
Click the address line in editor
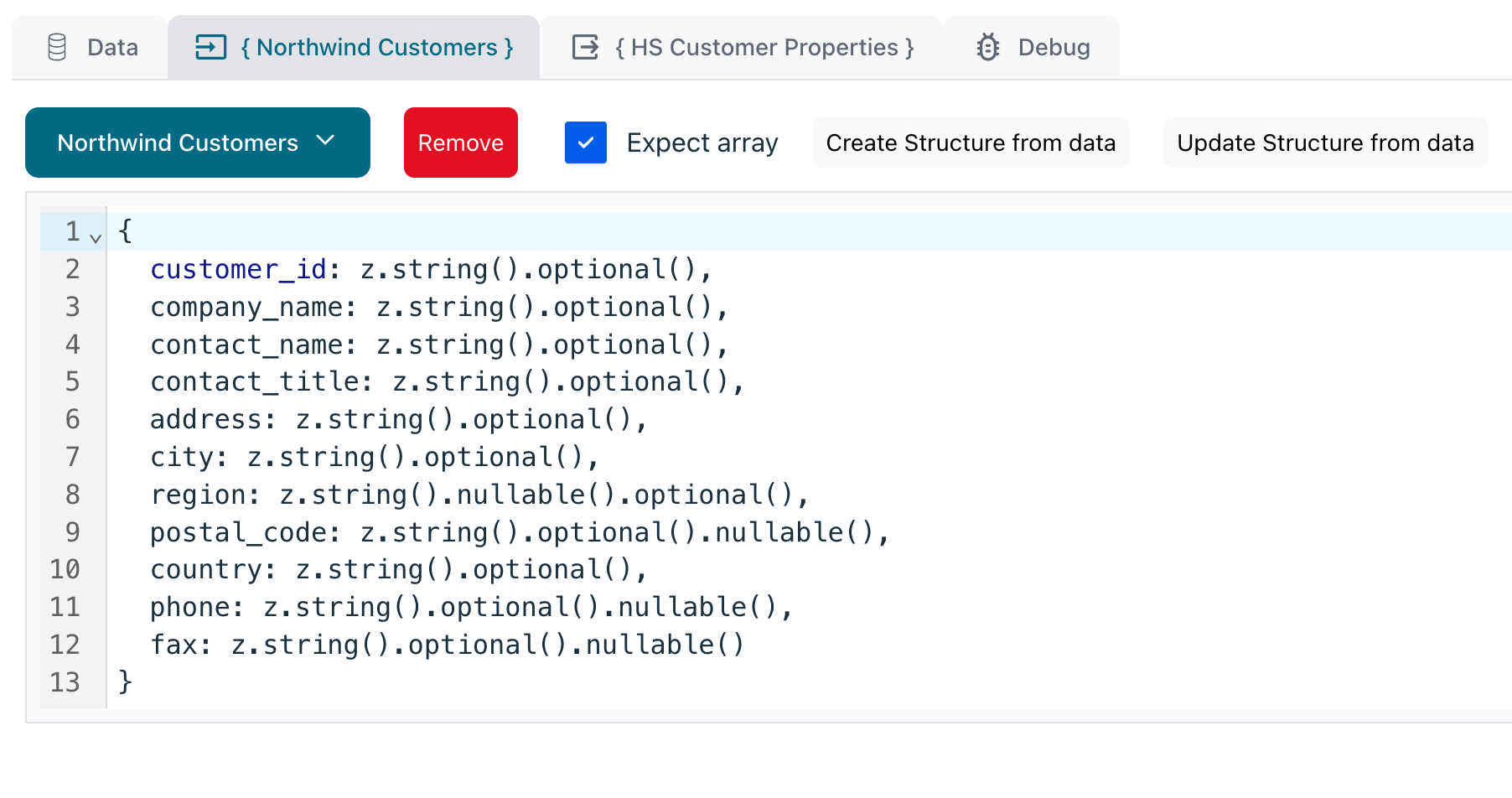399,419
